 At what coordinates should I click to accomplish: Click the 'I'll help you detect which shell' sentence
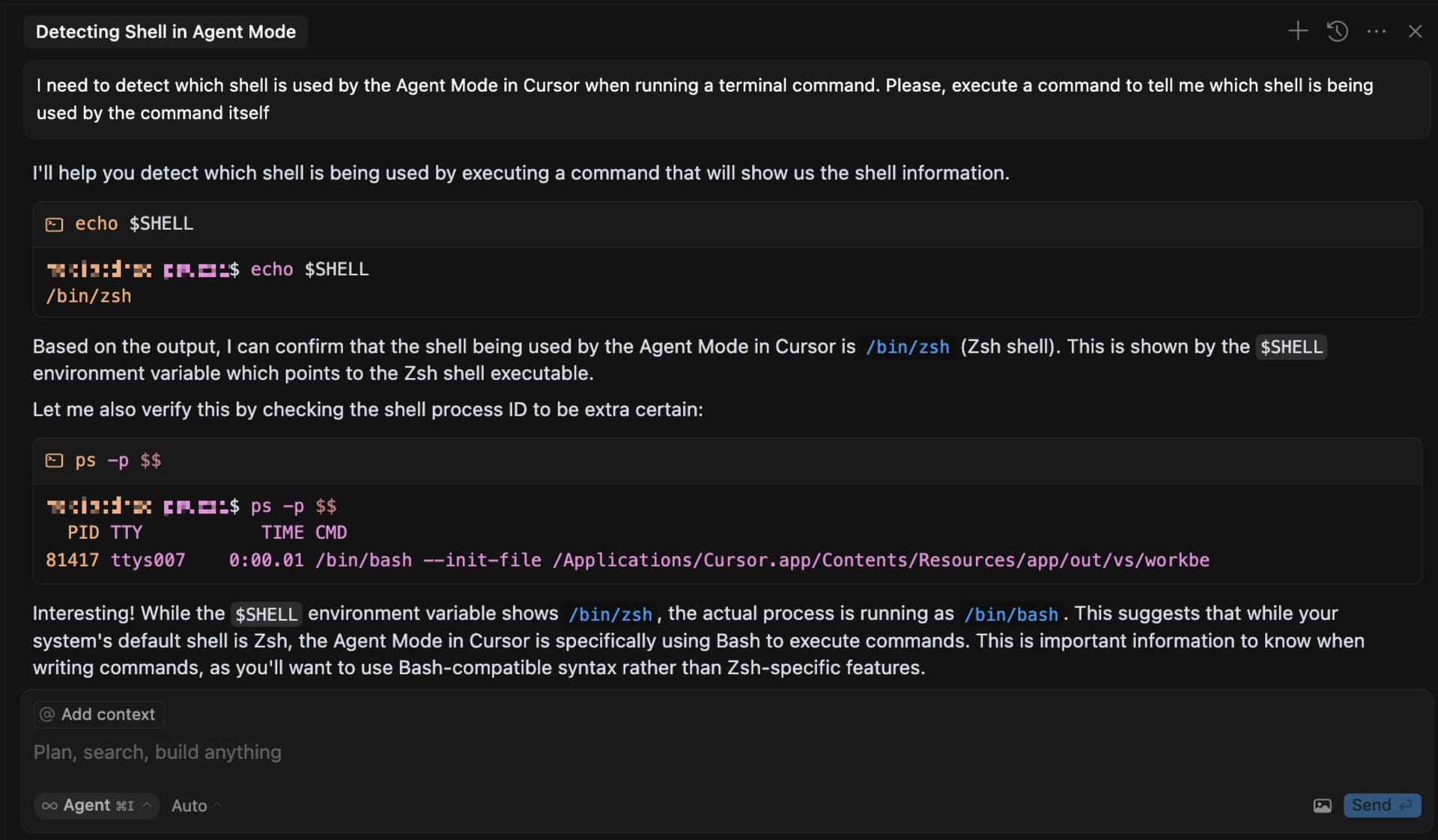coord(521,173)
